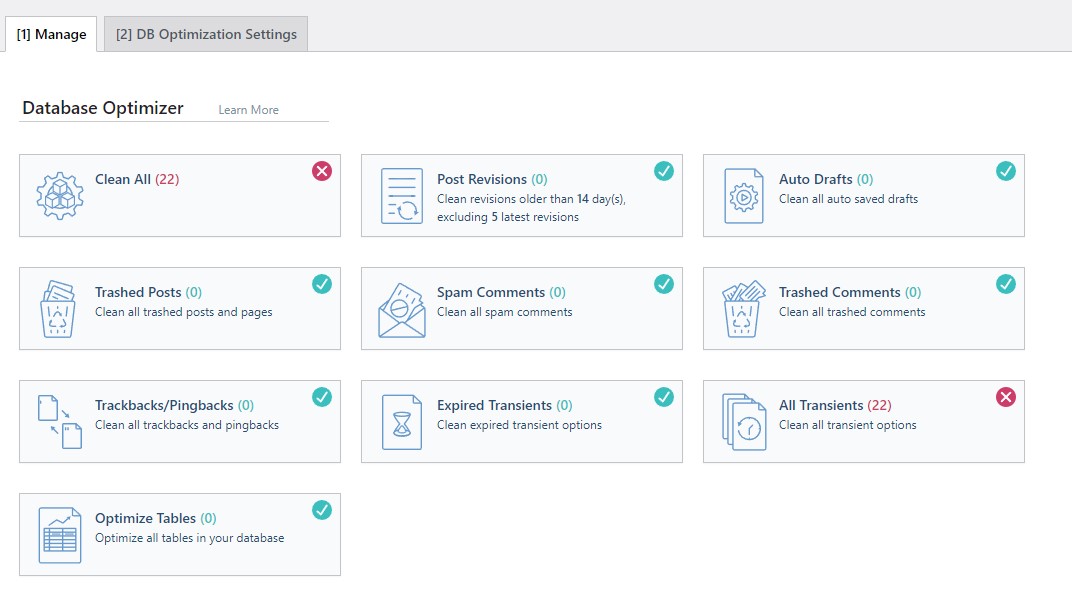
Task: Click the All Transients clock pages icon
Action: (x=744, y=422)
